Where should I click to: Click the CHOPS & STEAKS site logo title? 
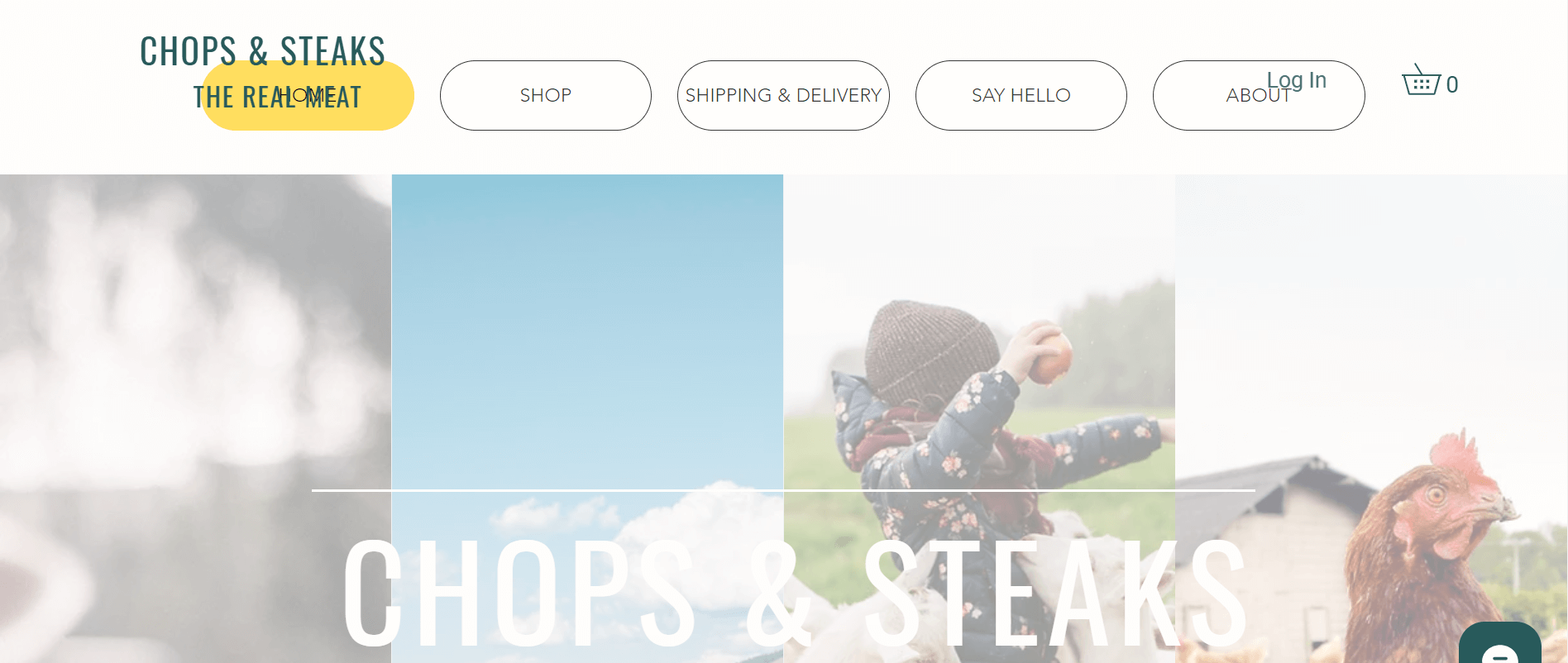(x=262, y=51)
